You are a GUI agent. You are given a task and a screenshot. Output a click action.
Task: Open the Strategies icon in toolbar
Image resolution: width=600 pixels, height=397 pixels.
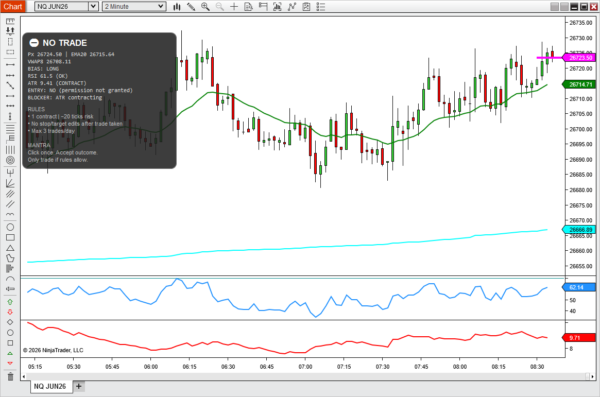[x=306, y=7]
